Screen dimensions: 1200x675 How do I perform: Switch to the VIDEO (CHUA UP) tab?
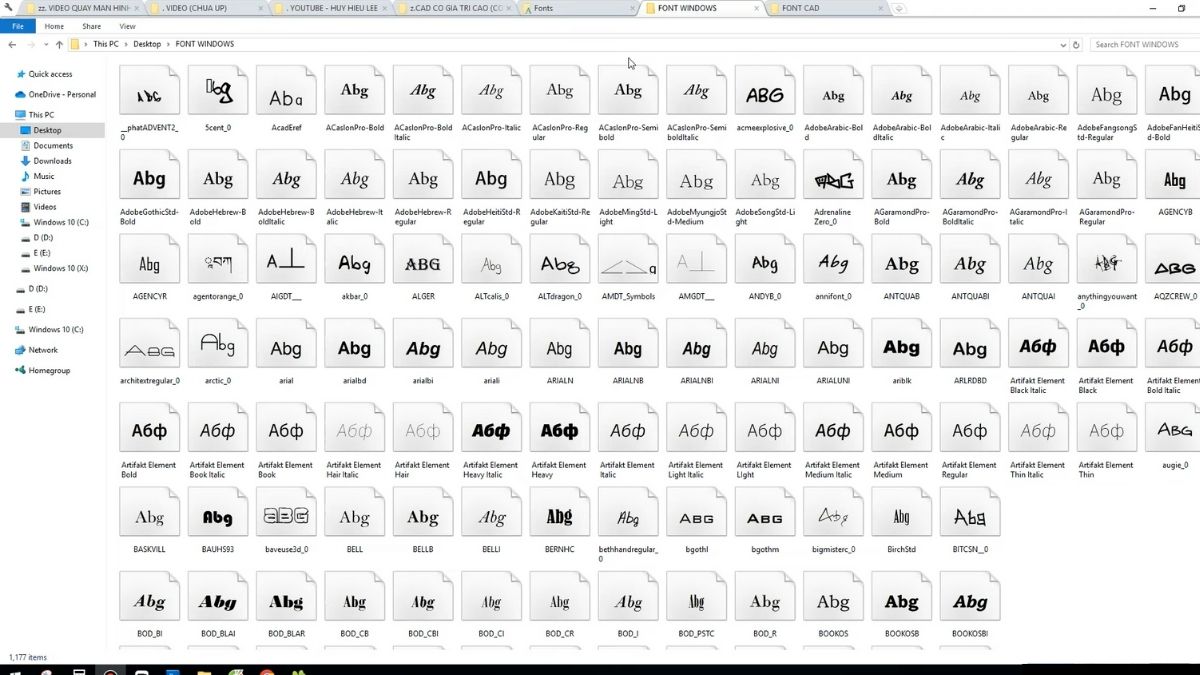[x=205, y=8]
